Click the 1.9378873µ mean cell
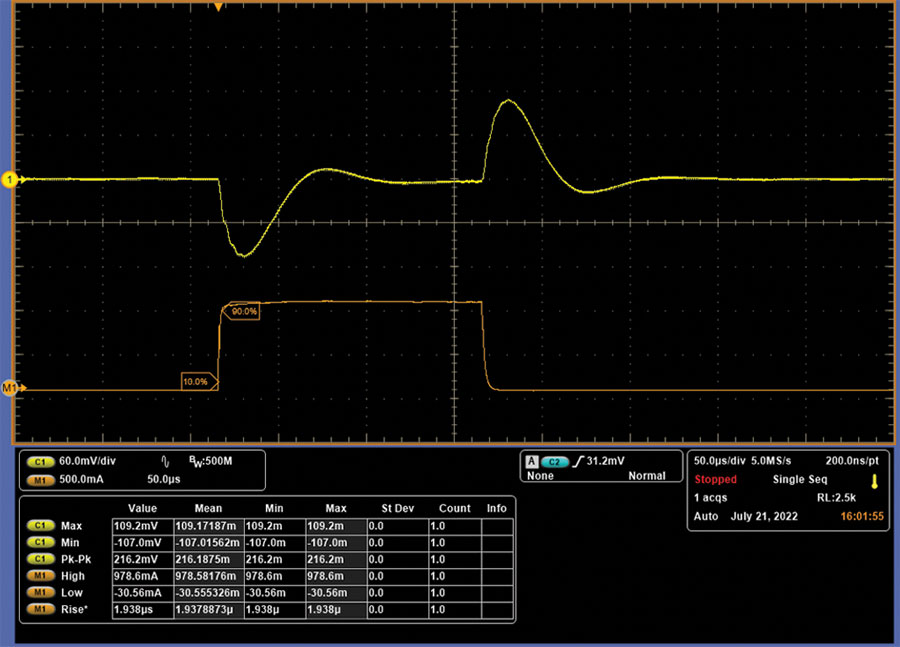The image size is (900, 647). (209, 609)
